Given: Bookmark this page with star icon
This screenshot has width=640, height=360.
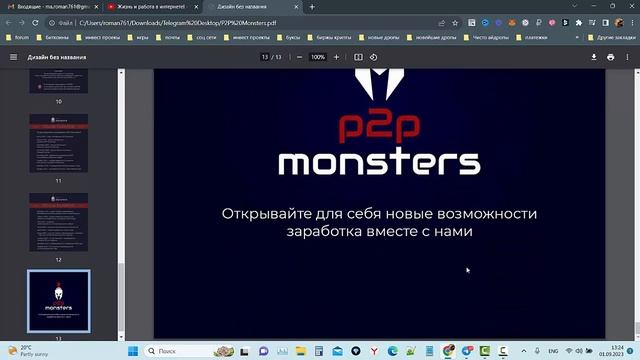Looking at the screenshot, I should 455,23.
